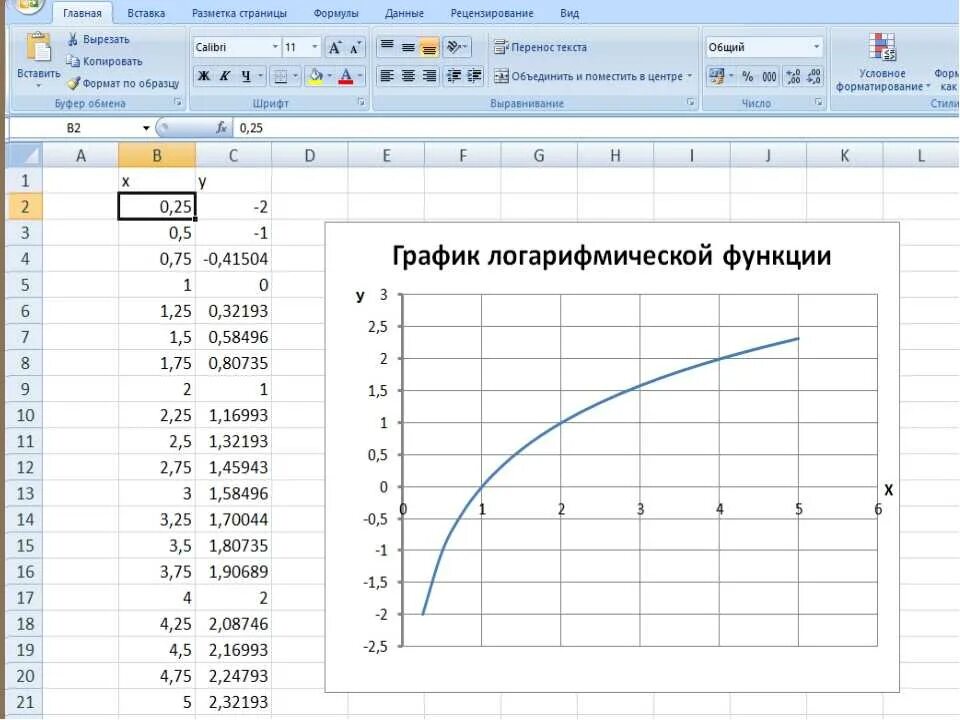Increase decimal places

click(793, 76)
